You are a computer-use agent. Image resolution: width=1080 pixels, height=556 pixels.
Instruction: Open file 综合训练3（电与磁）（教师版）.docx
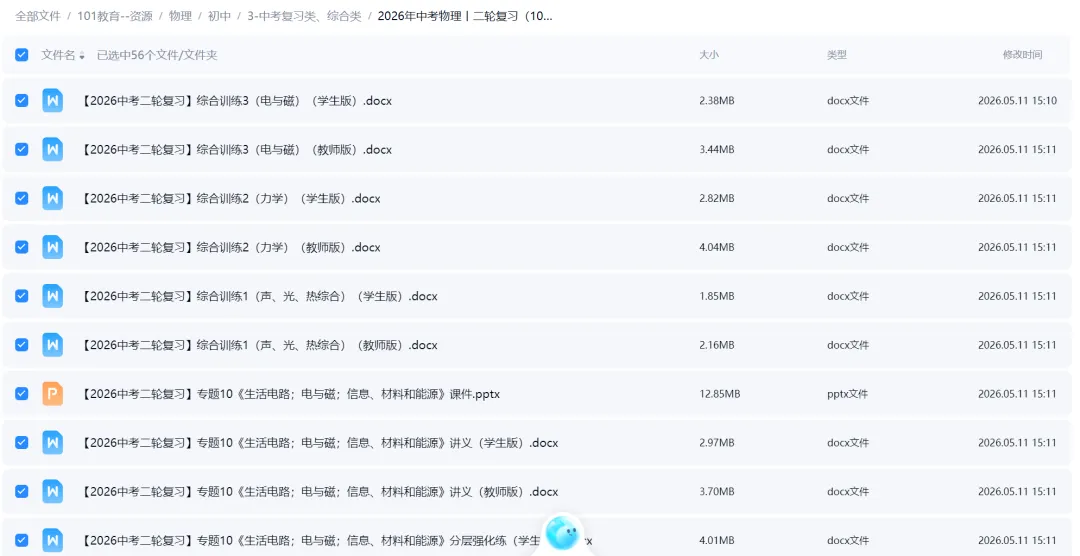(x=237, y=150)
